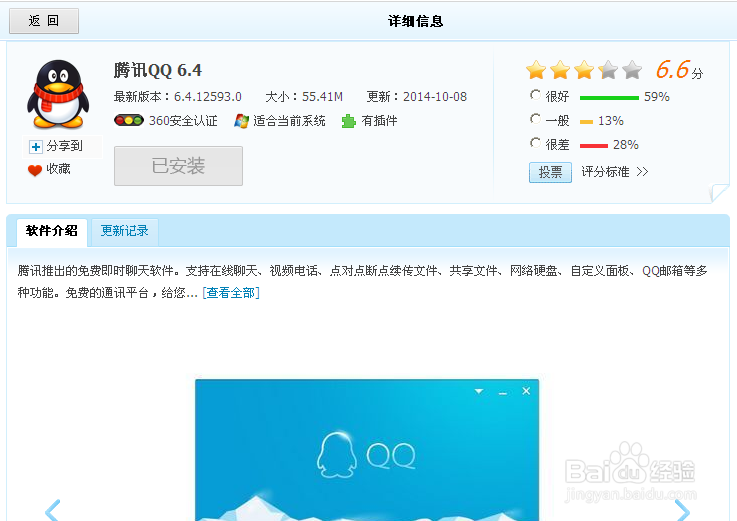Switch to the 软件介绍 tab

(x=52, y=231)
